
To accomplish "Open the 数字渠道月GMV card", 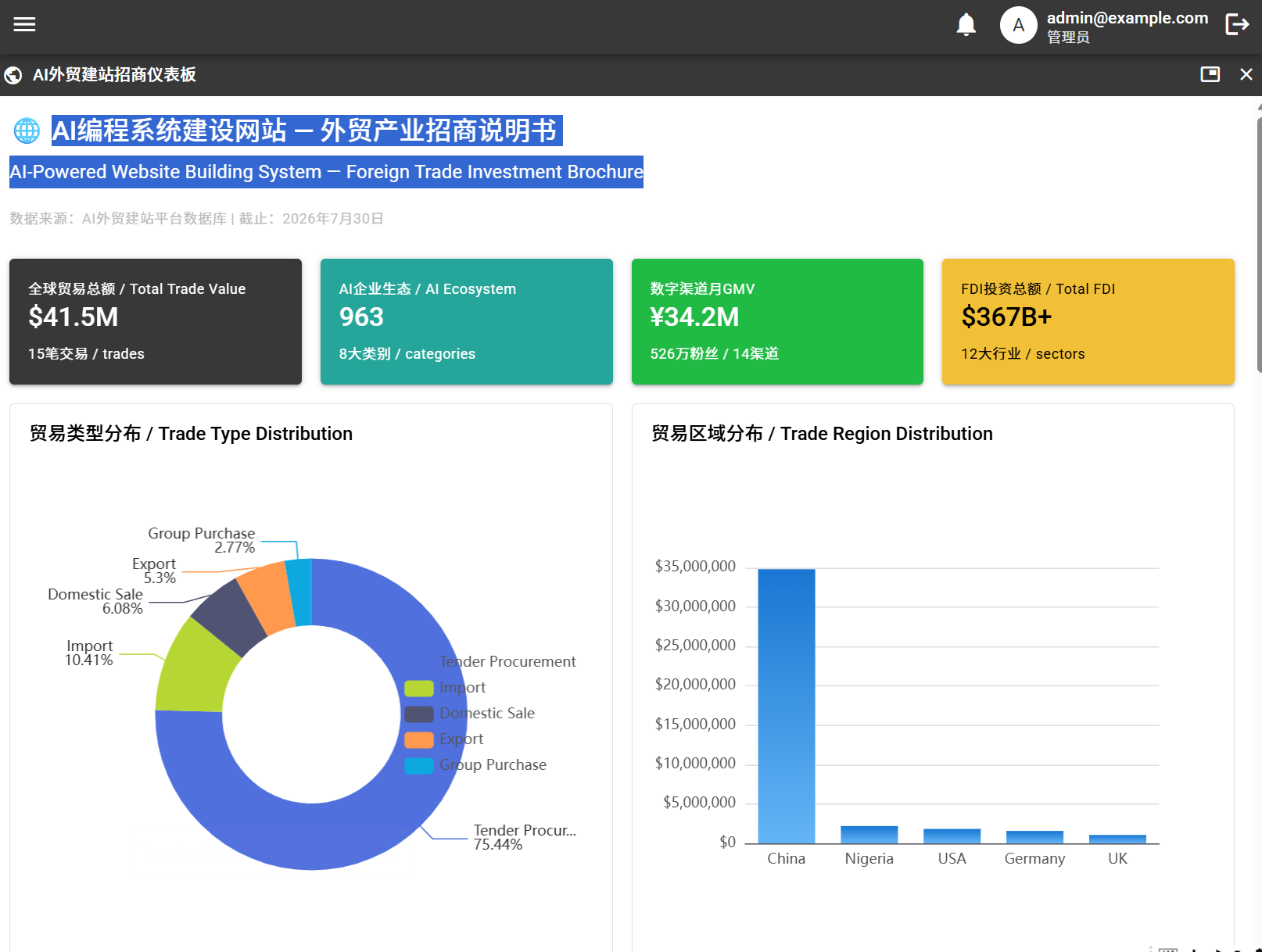I will (x=777, y=321).
